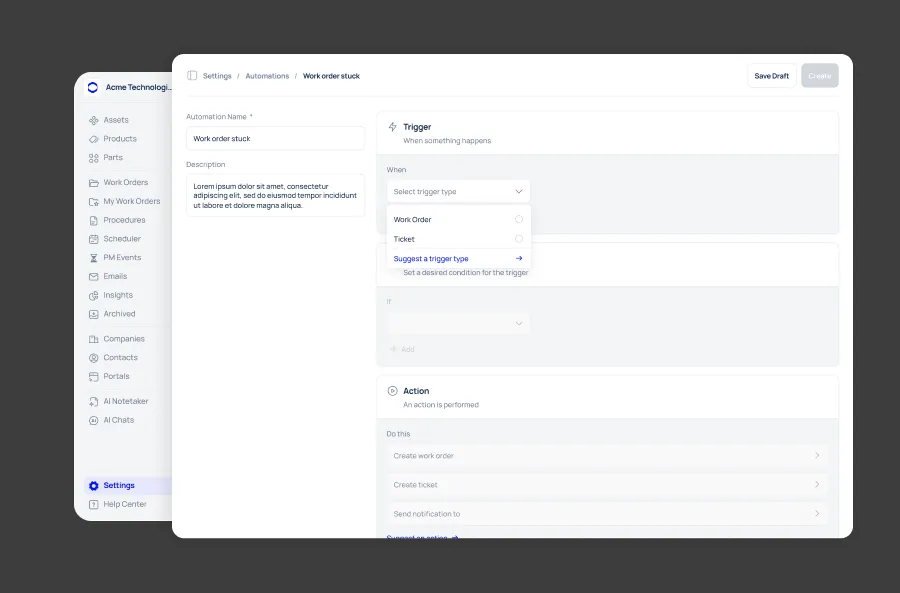900x593 pixels.
Task: Click the Assets sidebar icon
Action: pyautogui.click(x=94, y=120)
